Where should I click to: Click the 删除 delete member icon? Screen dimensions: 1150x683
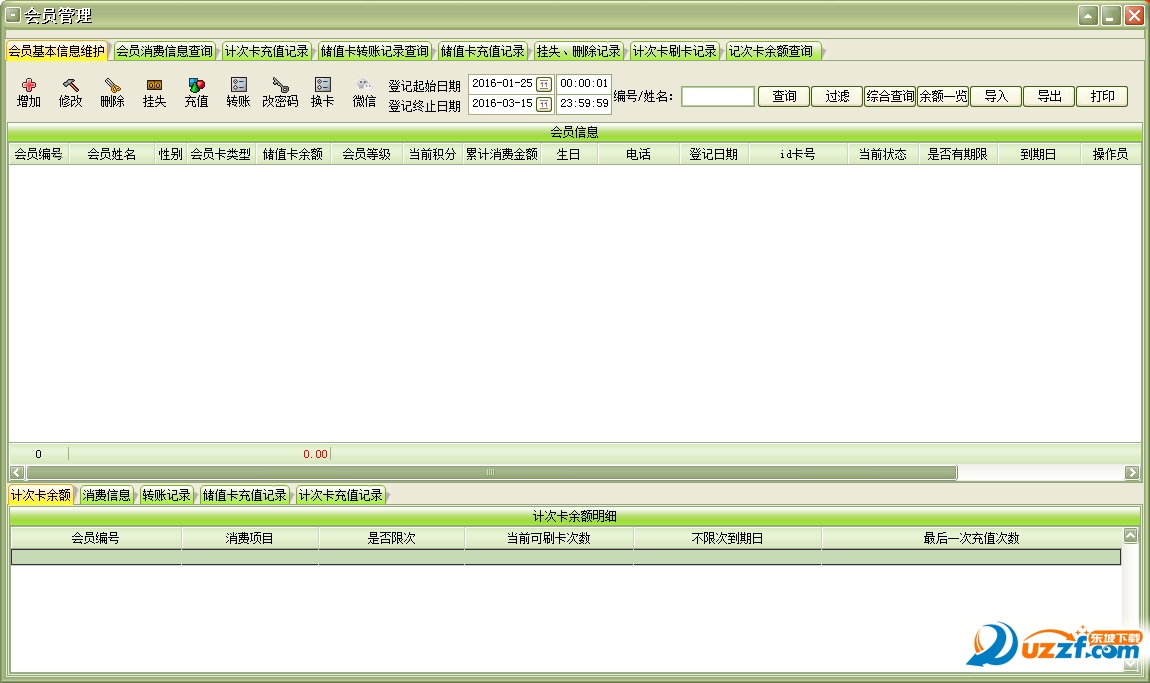tap(112, 85)
